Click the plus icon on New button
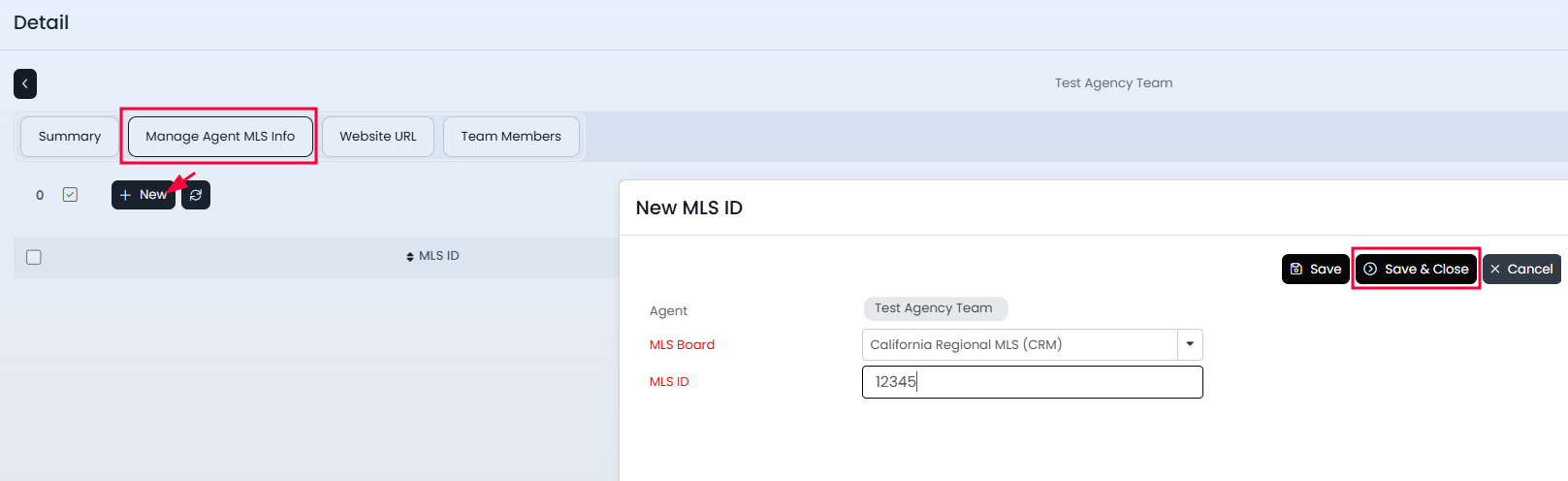 tap(125, 195)
